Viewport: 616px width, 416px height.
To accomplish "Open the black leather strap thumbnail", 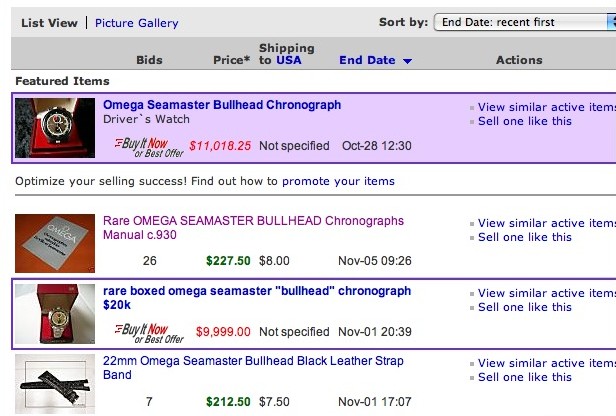I will tap(55, 384).
